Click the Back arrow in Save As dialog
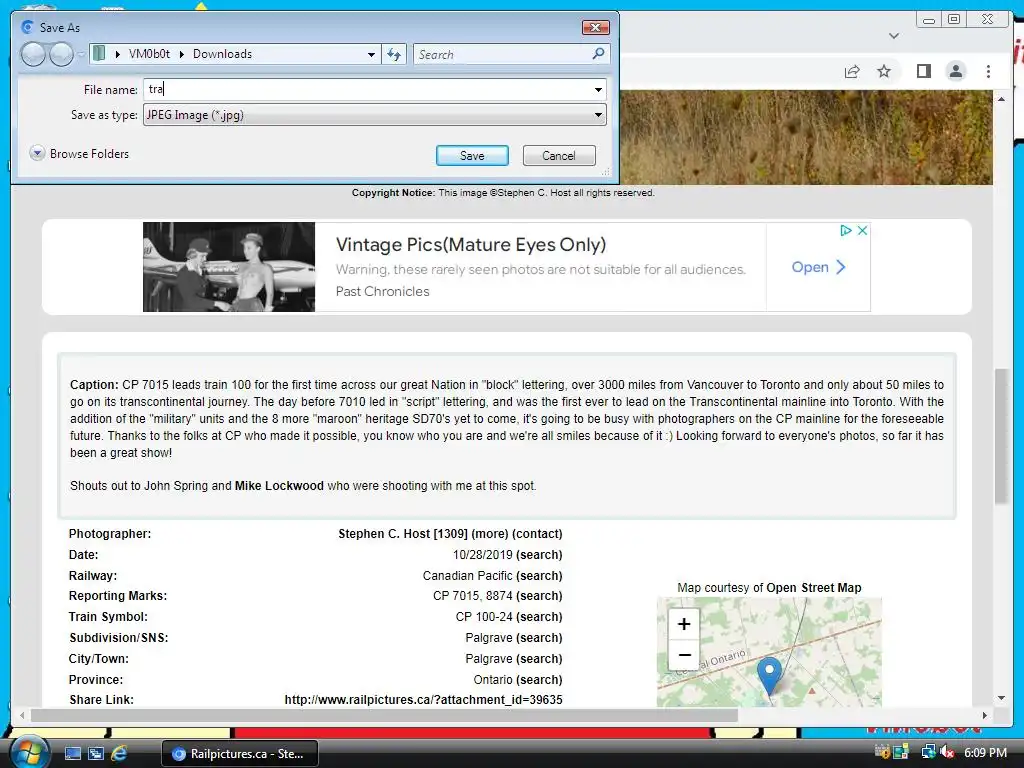Screen dimensions: 1024x768 point(33,54)
